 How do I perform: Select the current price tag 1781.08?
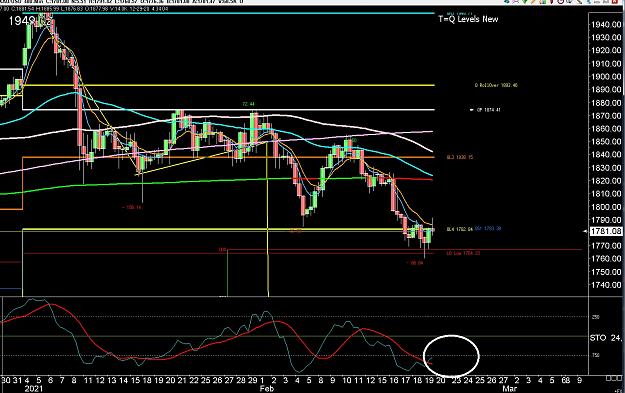pyautogui.click(x=605, y=231)
